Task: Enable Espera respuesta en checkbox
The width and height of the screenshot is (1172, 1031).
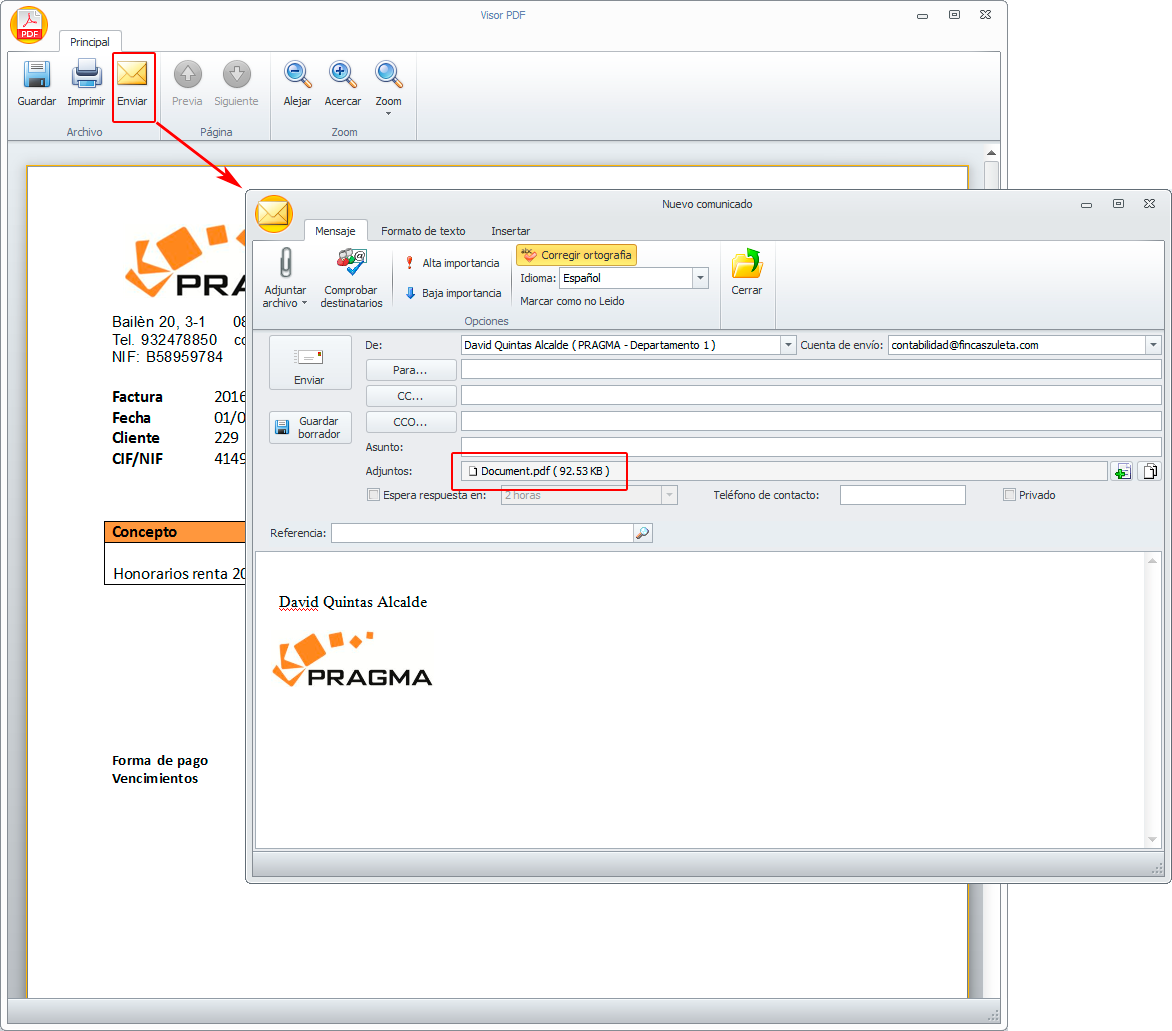Action: (373, 495)
